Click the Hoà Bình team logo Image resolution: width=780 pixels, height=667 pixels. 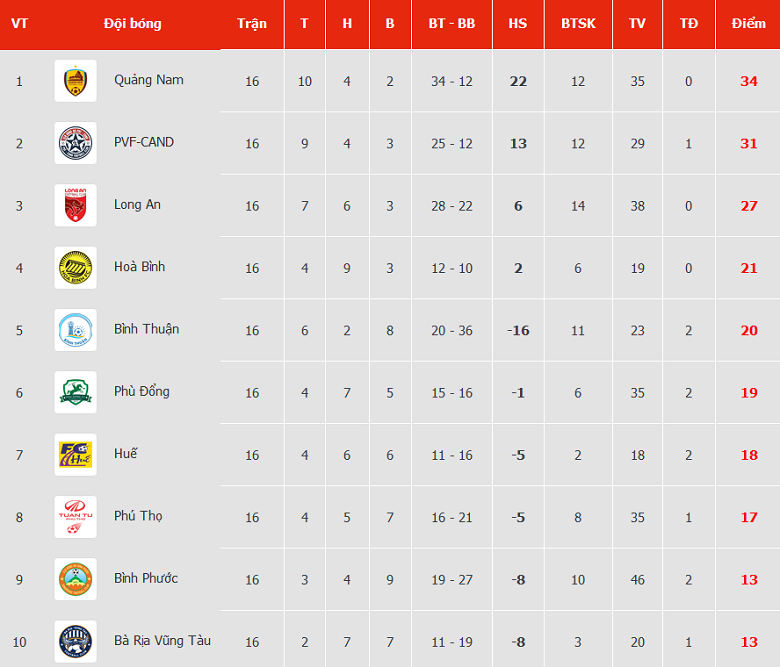(75, 268)
